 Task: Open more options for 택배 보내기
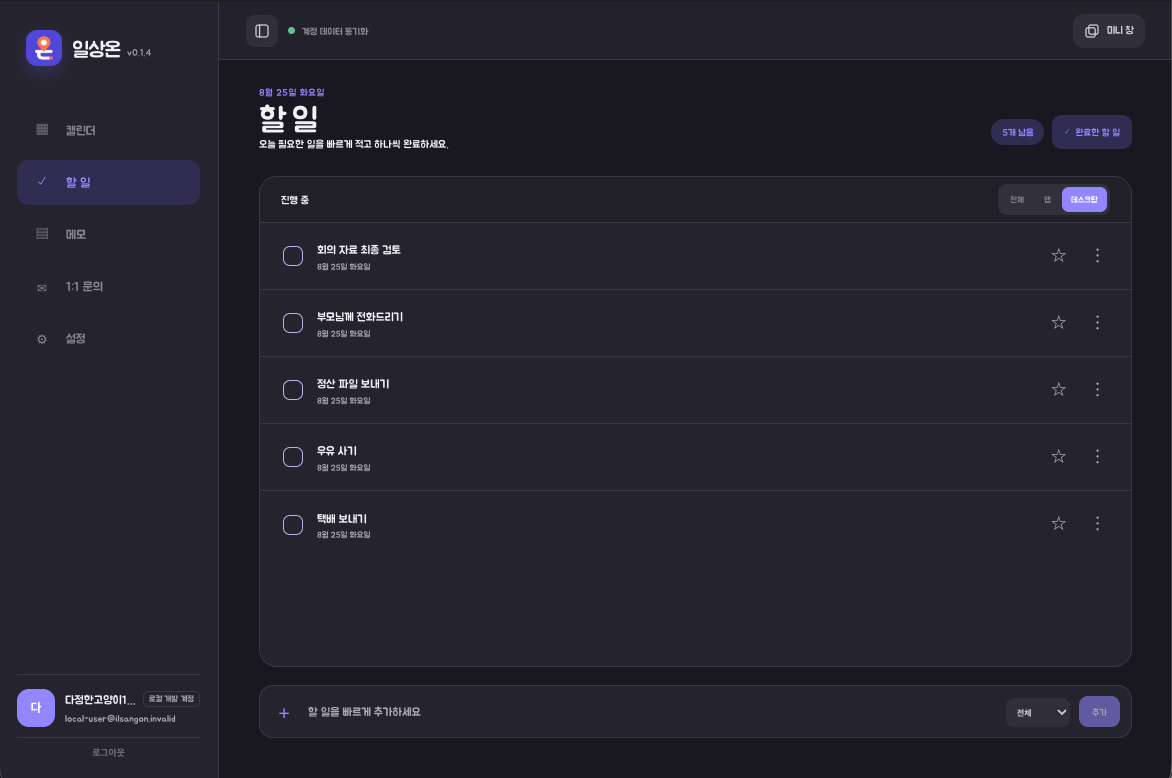tap(1097, 523)
